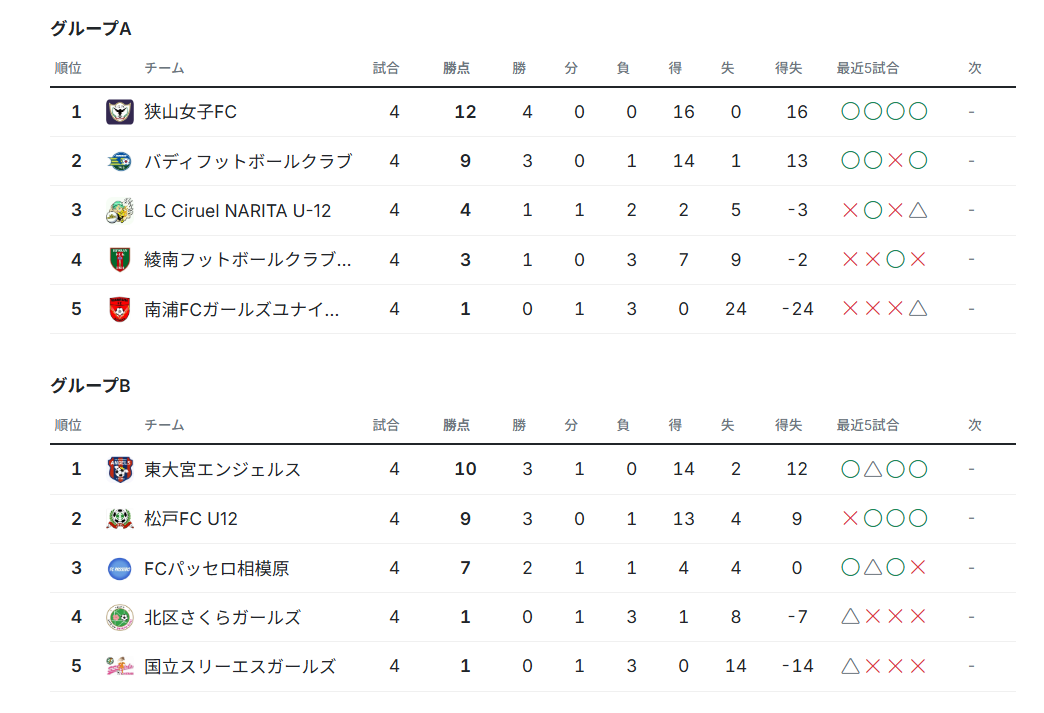The width and height of the screenshot is (1044, 713).
Task: Click the 狭山女子FC team crest icon
Action: click(x=120, y=112)
